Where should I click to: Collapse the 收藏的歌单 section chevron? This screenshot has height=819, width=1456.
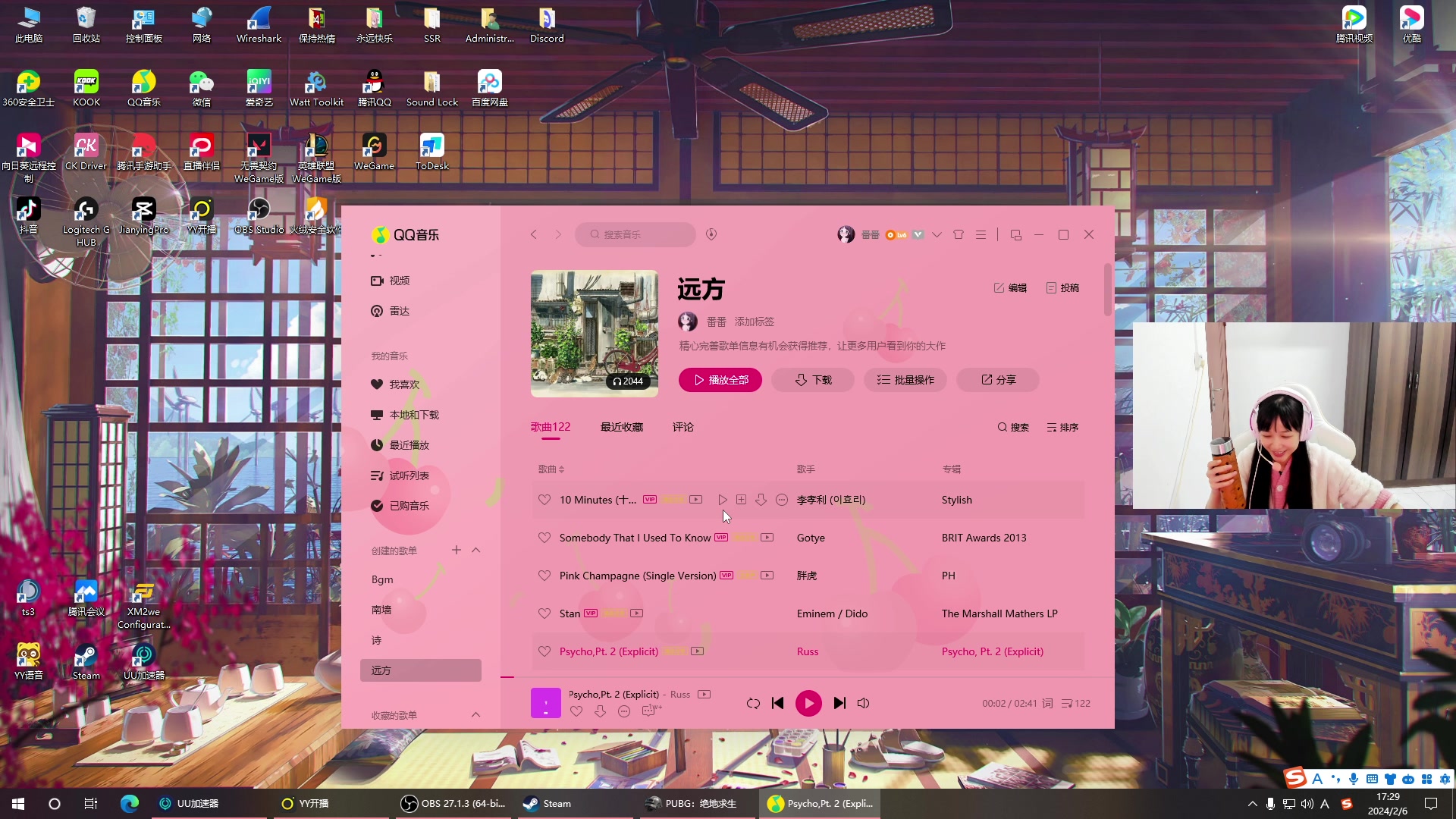[x=476, y=715]
